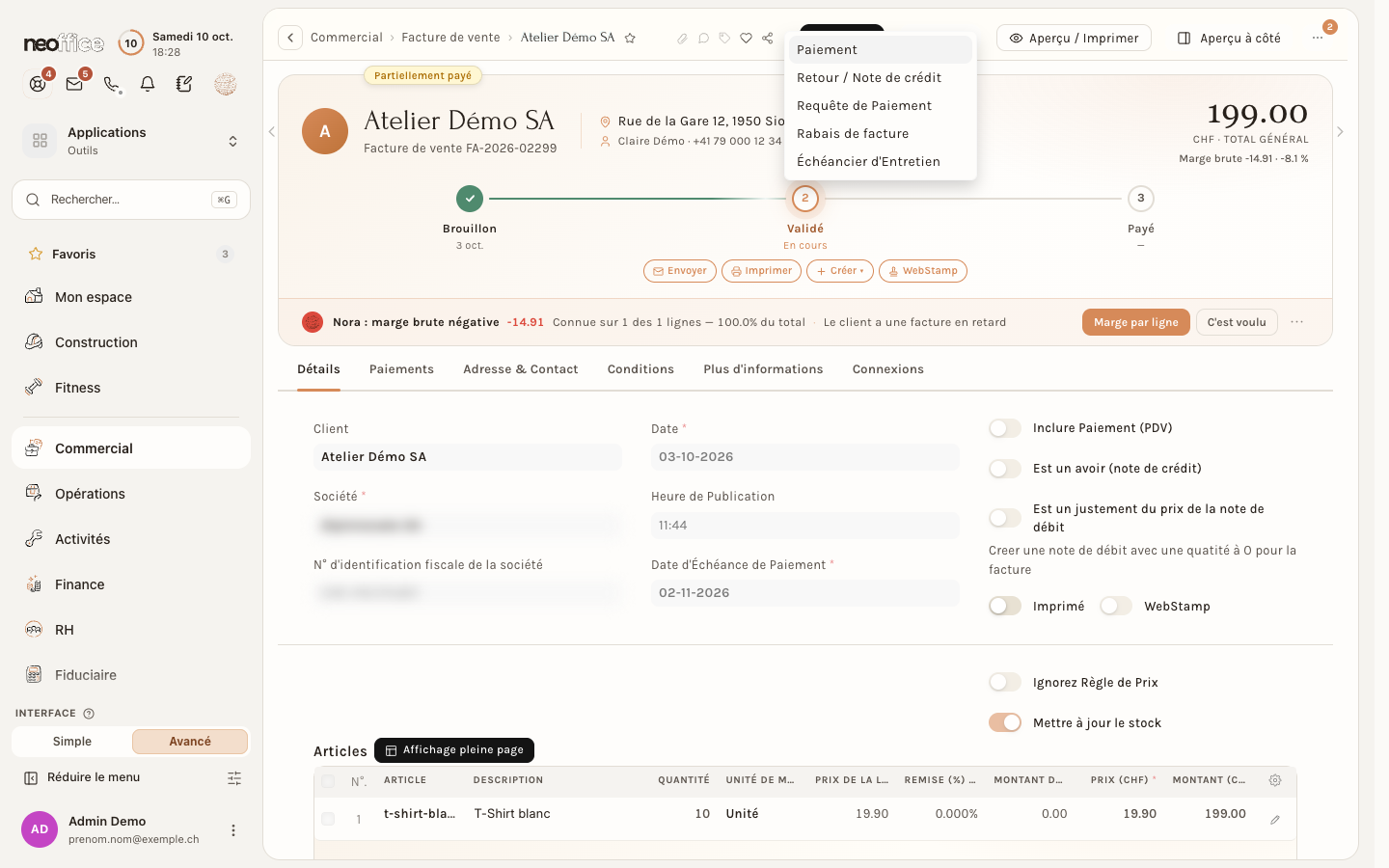Click the Aperçu / Imprimer button

coord(1074,38)
